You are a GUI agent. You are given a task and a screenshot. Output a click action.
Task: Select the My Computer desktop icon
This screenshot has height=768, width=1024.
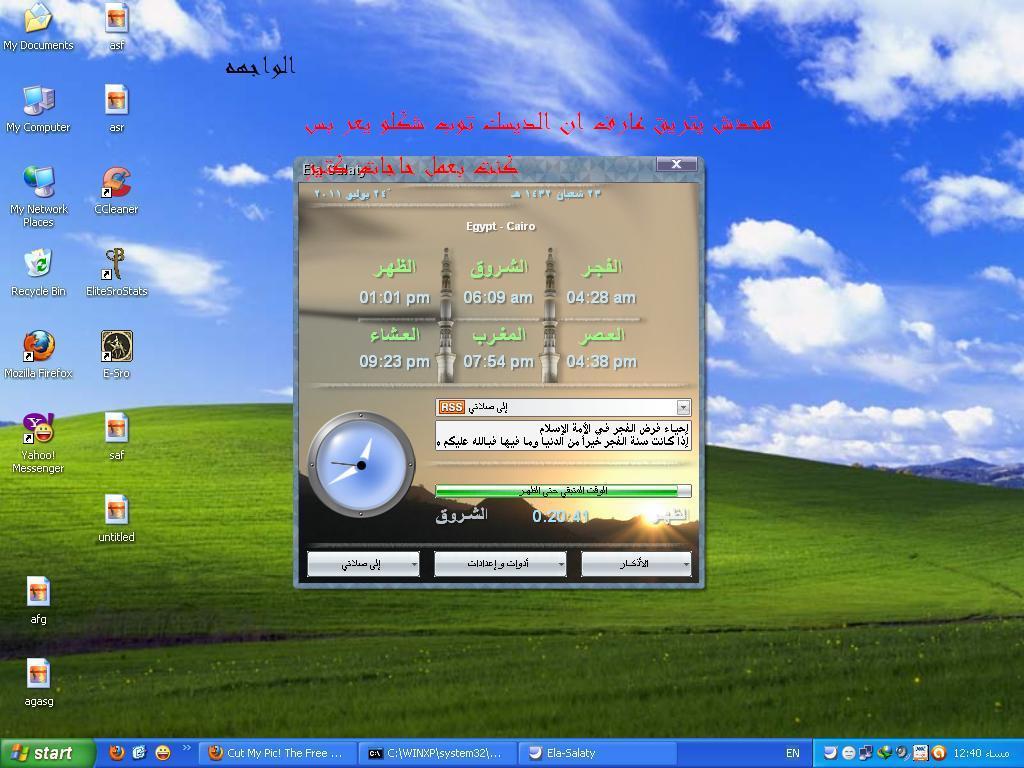[x=39, y=108]
